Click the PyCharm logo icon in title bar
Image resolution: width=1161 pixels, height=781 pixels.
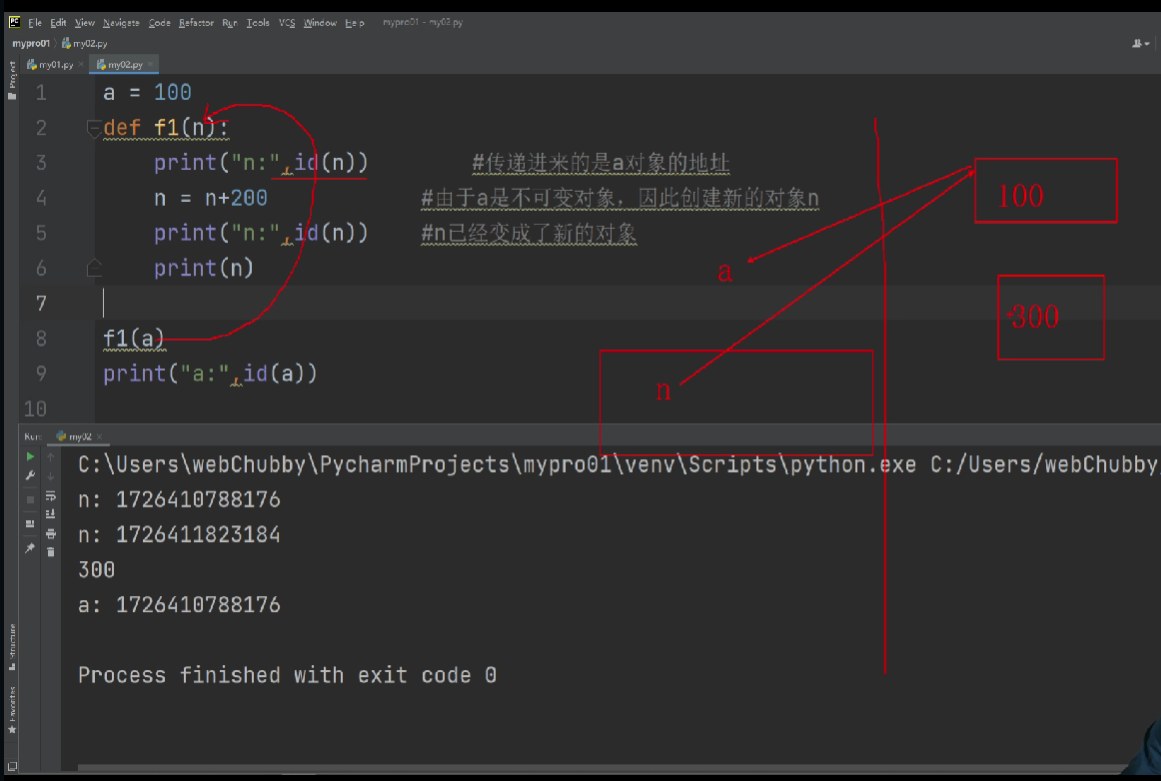tap(14, 22)
